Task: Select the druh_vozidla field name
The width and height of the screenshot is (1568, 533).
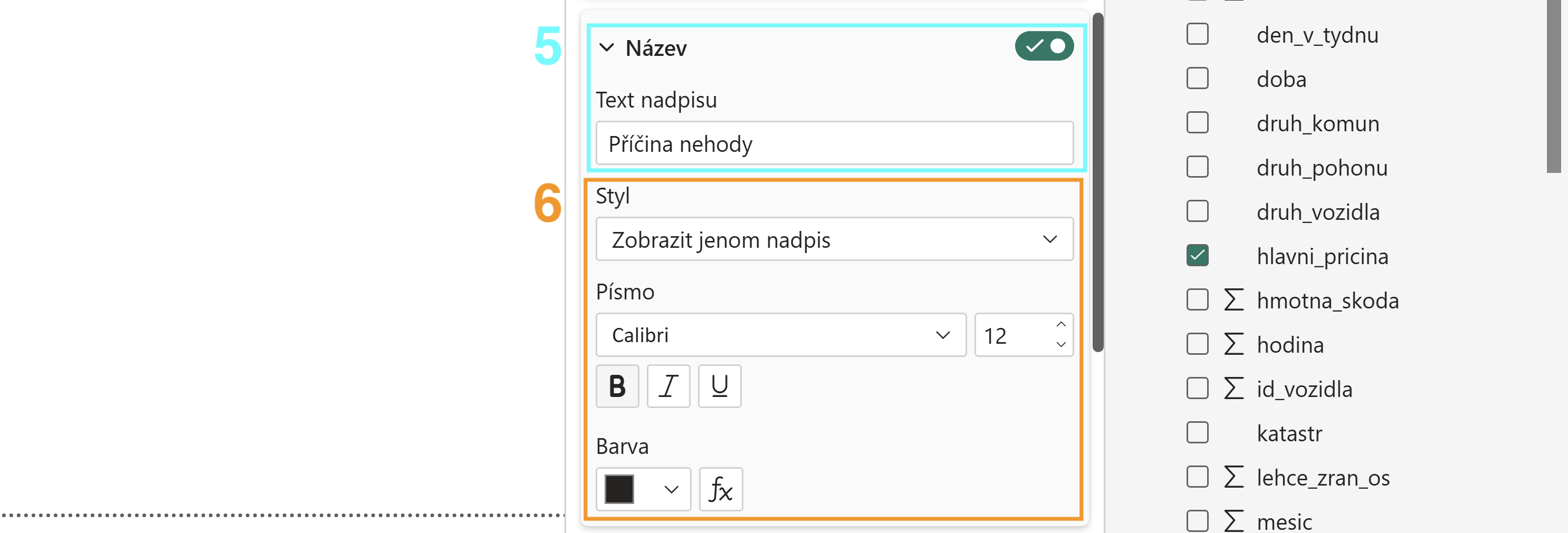Action: 1318,212
